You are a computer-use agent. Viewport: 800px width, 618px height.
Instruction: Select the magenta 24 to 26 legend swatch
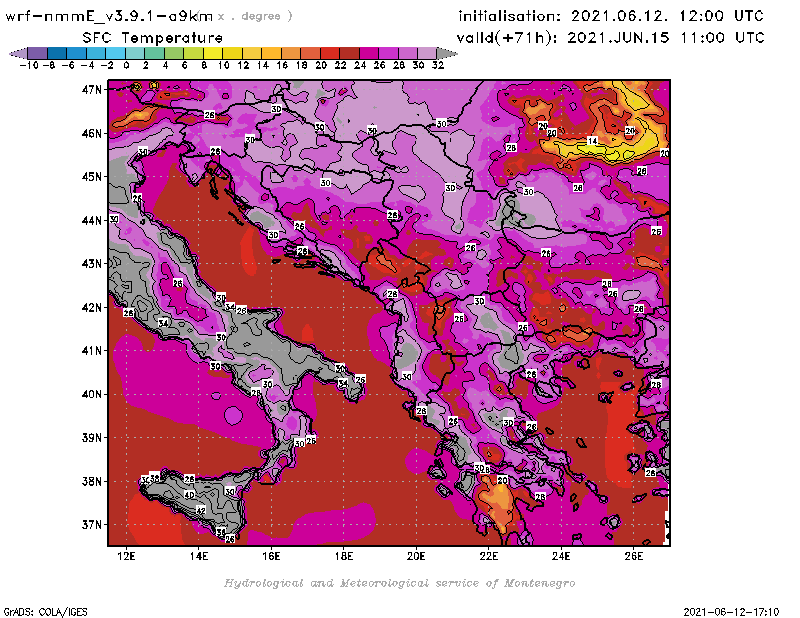click(369, 53)
